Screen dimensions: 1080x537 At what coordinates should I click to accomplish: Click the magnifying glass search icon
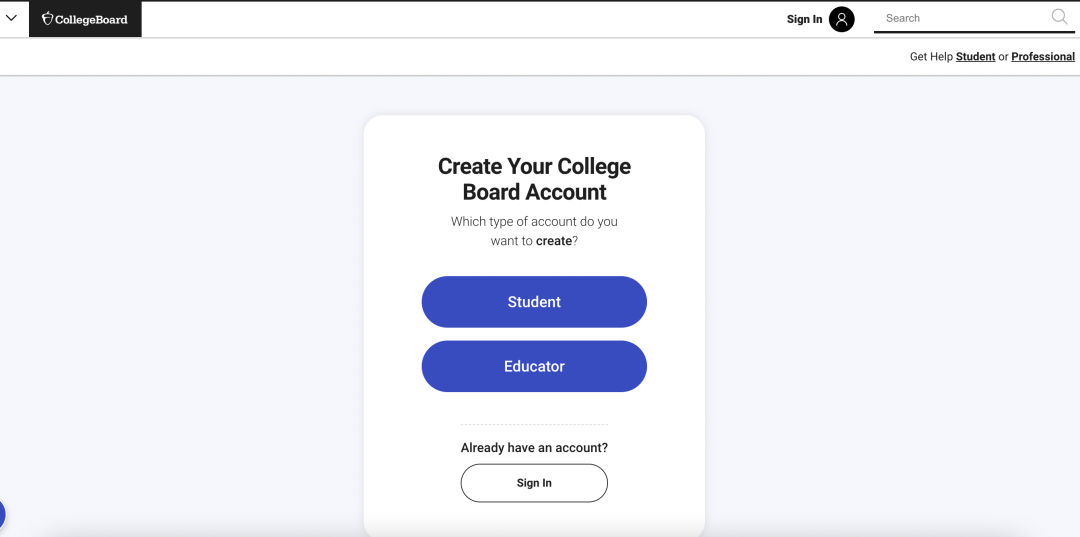pos(1059,17)
